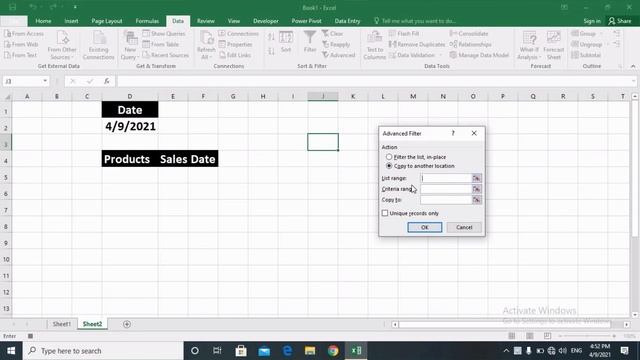640x360 pixels.
Task: Open the Data Validation dropdown arrow
Action: 441,55
